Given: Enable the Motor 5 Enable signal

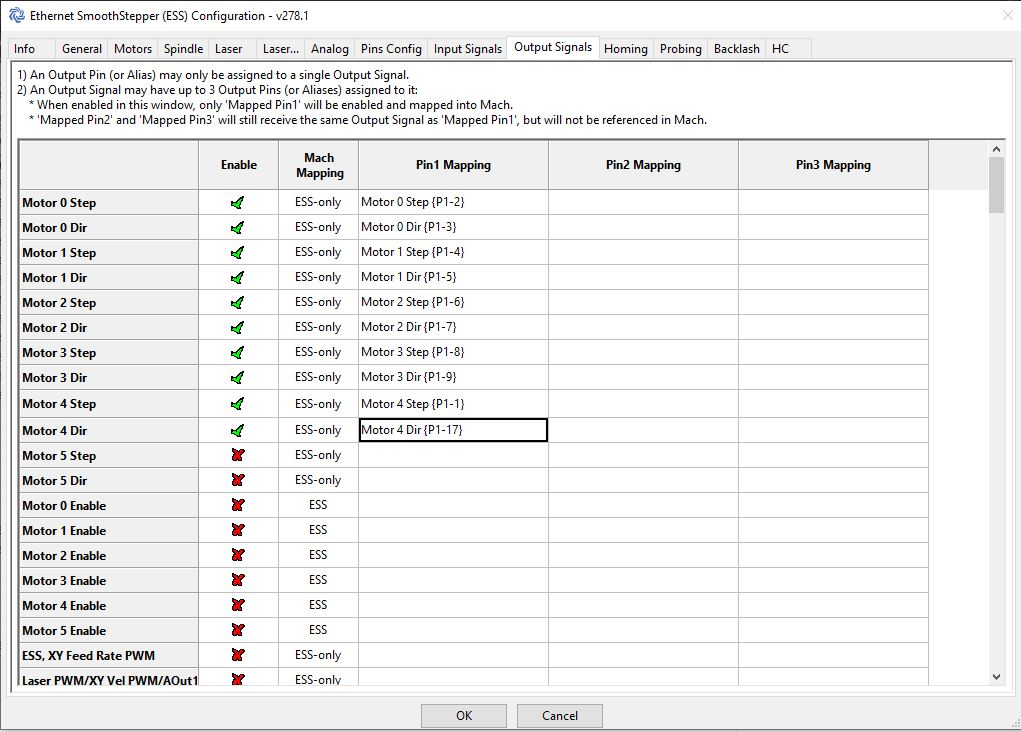Looking at the screenshot, I should (238, 630).
